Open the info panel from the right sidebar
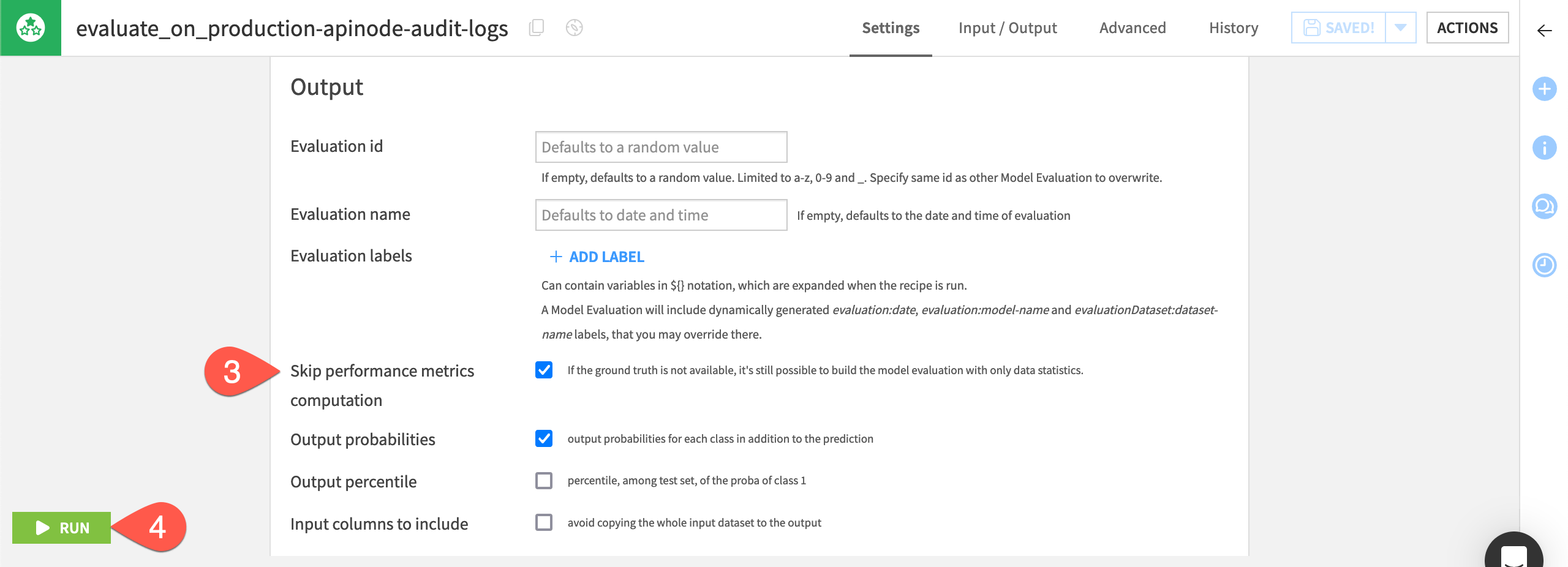The height and width of the screenshot is (567, 1568). click(x=1545, y=148)
